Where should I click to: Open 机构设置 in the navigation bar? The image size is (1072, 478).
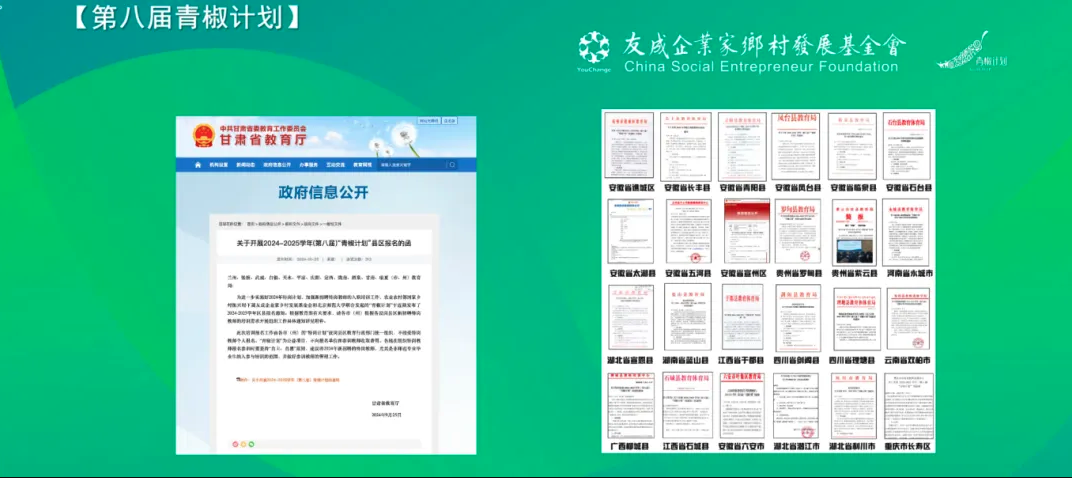pyautogui.click(x=217, y=165)
